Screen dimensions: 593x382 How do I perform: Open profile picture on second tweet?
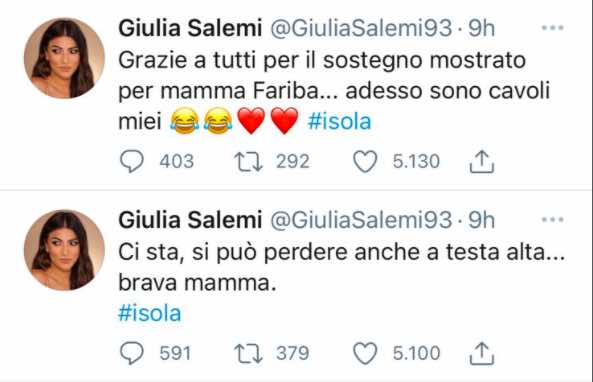[64, 250]
